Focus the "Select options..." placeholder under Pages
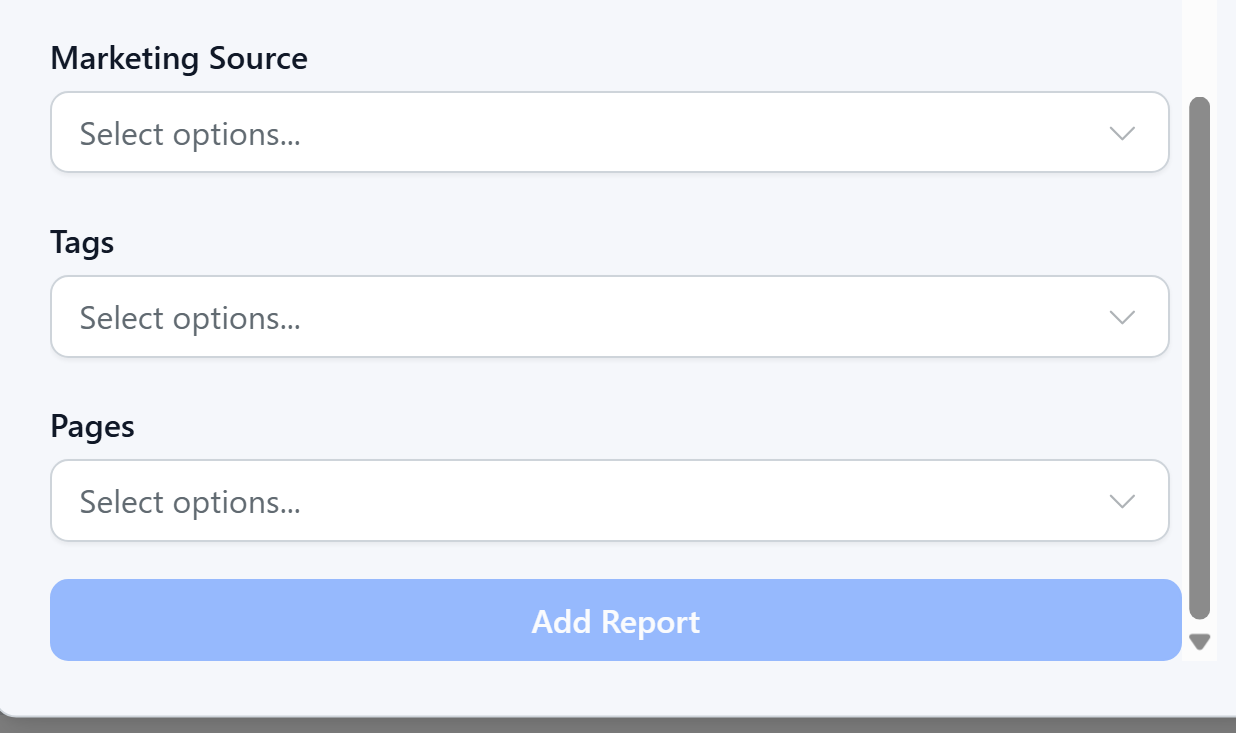The width and height of the screenshot is (1236, 733). (190, 502)
